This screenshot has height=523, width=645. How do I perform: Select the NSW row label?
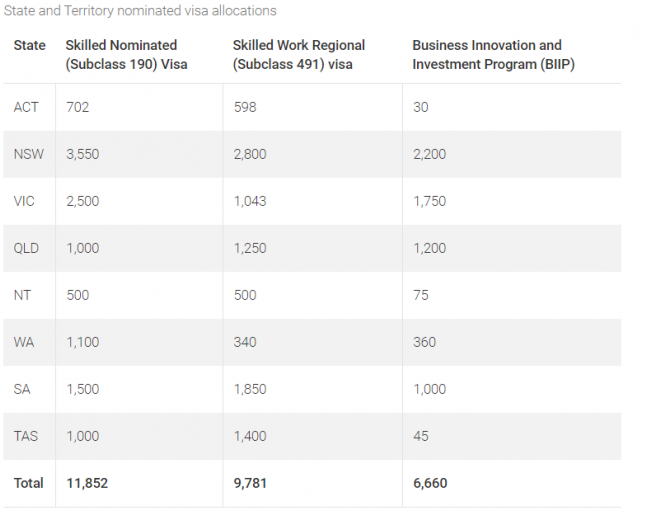coord(28,154)
